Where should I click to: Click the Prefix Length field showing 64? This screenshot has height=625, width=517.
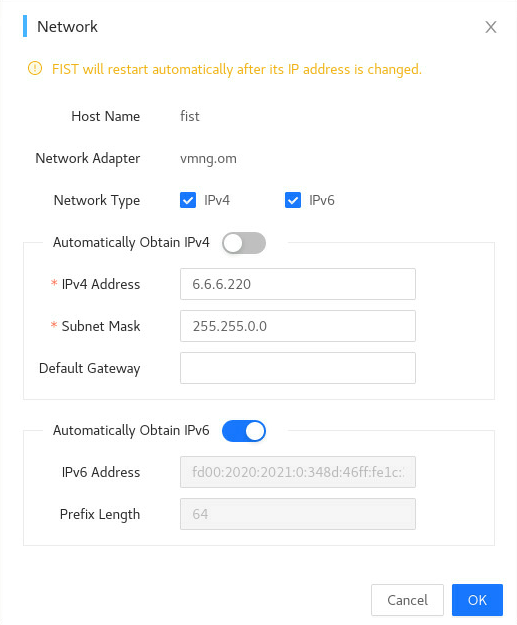pos(298,514)
